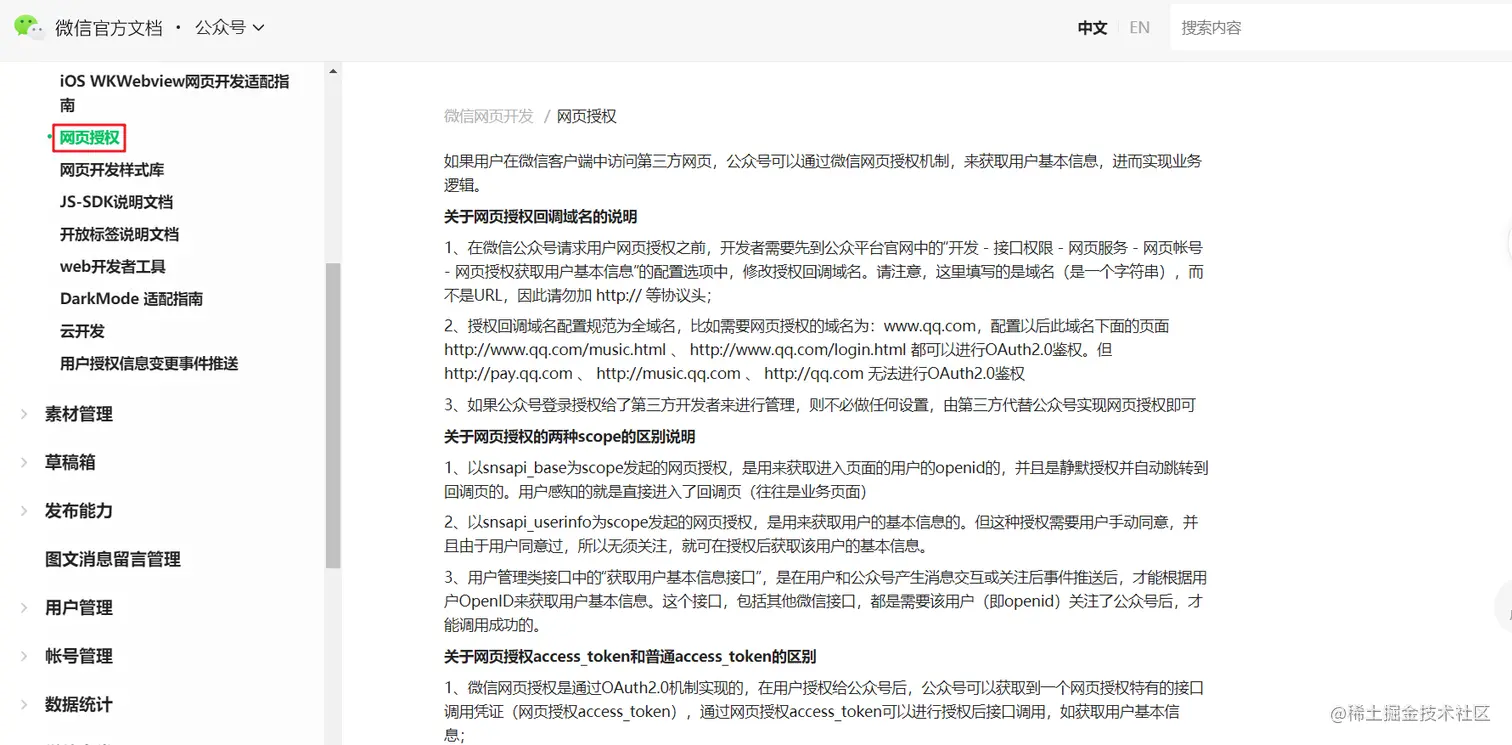Go to 微信网页开发 breadcrumb
Screen dimensions: 1512x745
(x=489, y=116)
